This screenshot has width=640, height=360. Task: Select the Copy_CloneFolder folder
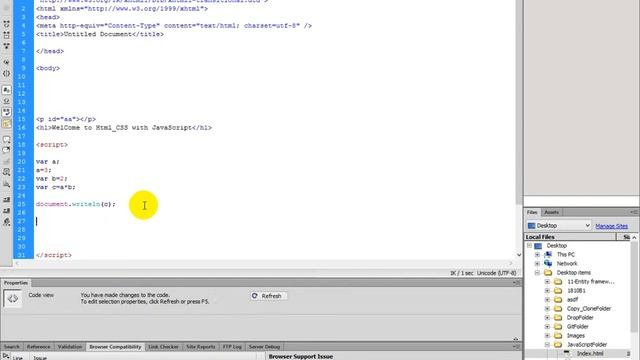[x=589, y=309]
